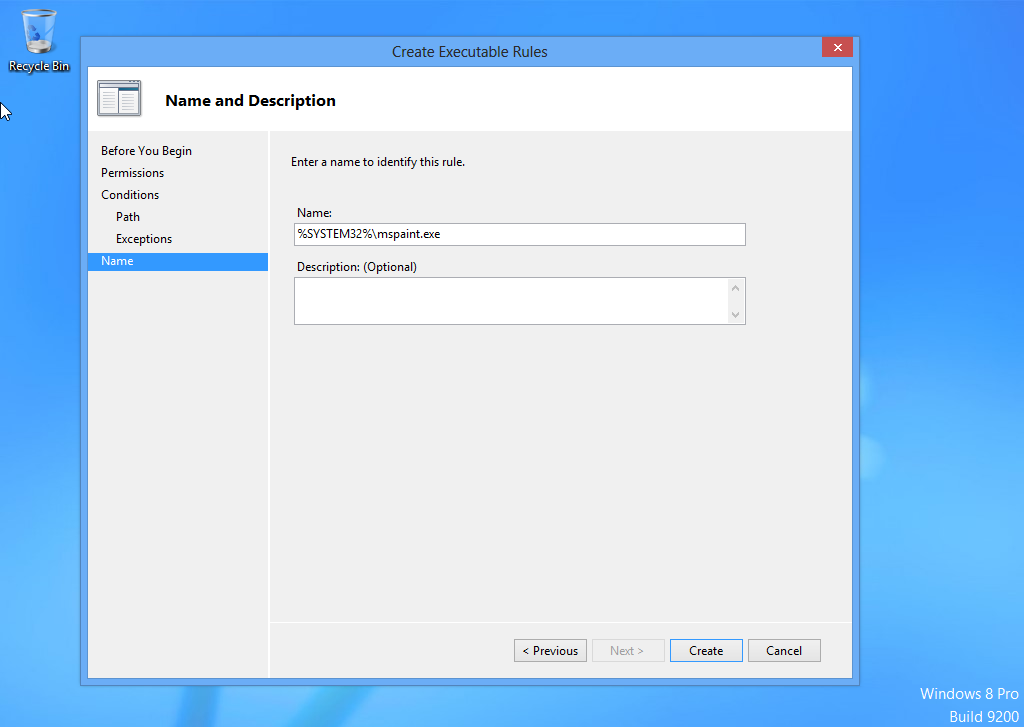Go back with the Previous button
The width and height of the screenshot is (1024, 727).
click(x=550, y=651)
